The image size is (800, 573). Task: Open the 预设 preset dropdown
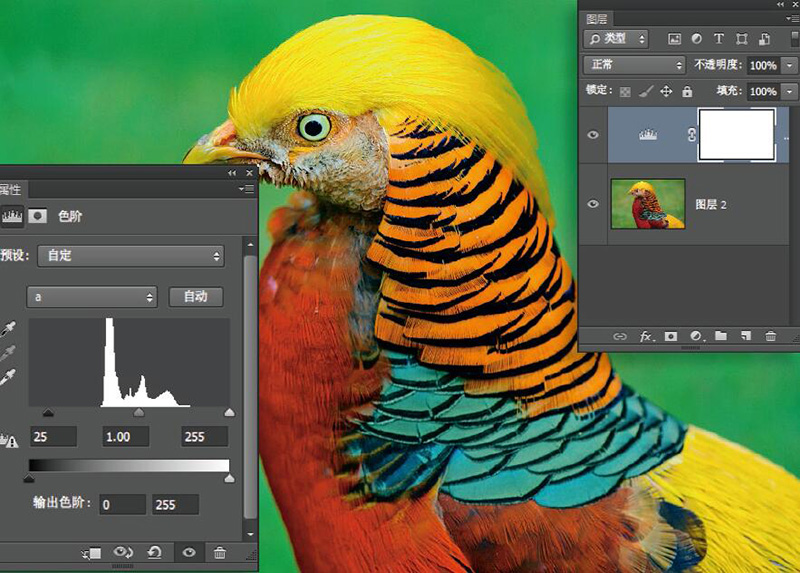pyautogui.click(x=130, y=256)
